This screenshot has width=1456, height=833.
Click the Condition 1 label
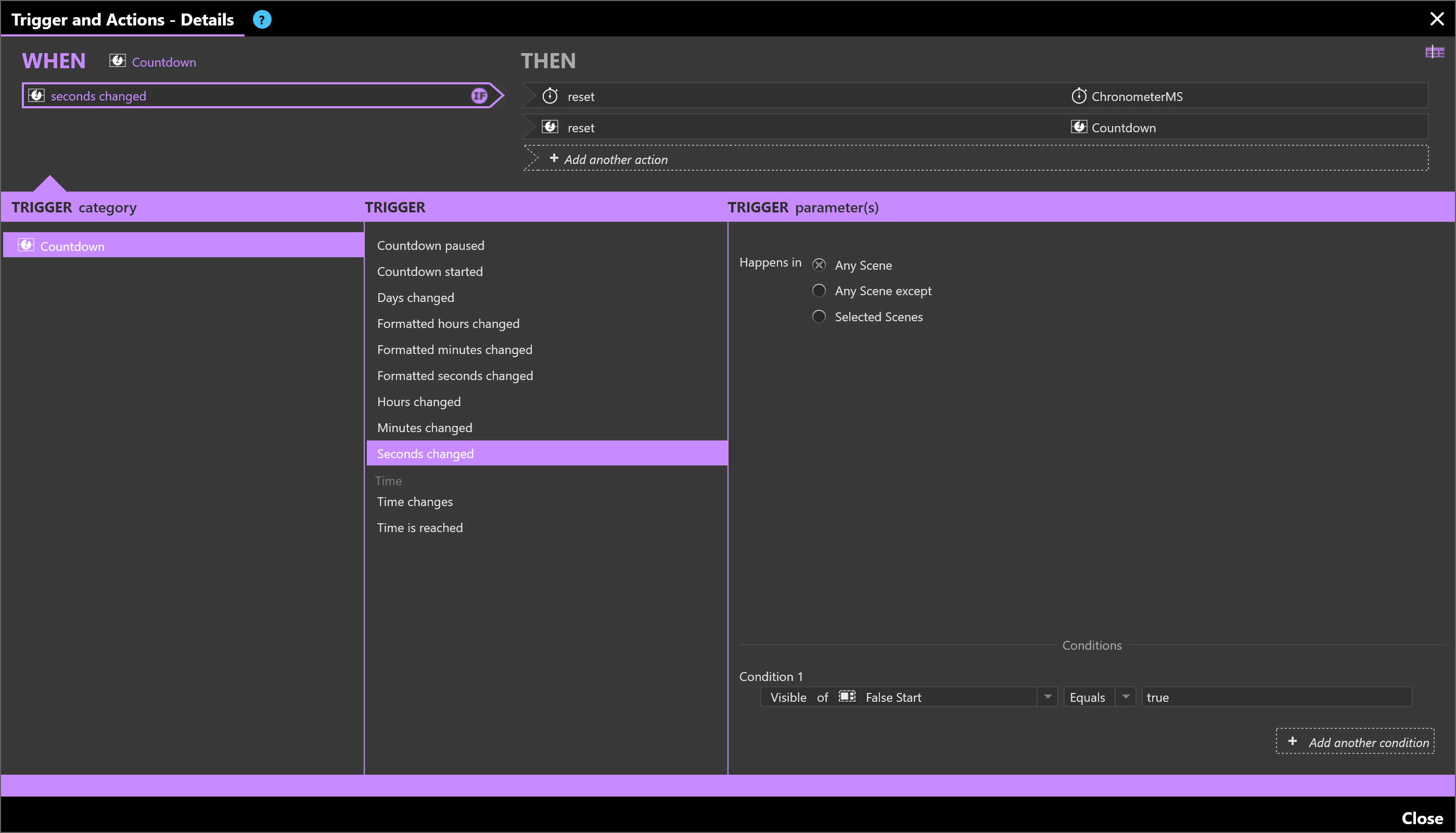771,676
